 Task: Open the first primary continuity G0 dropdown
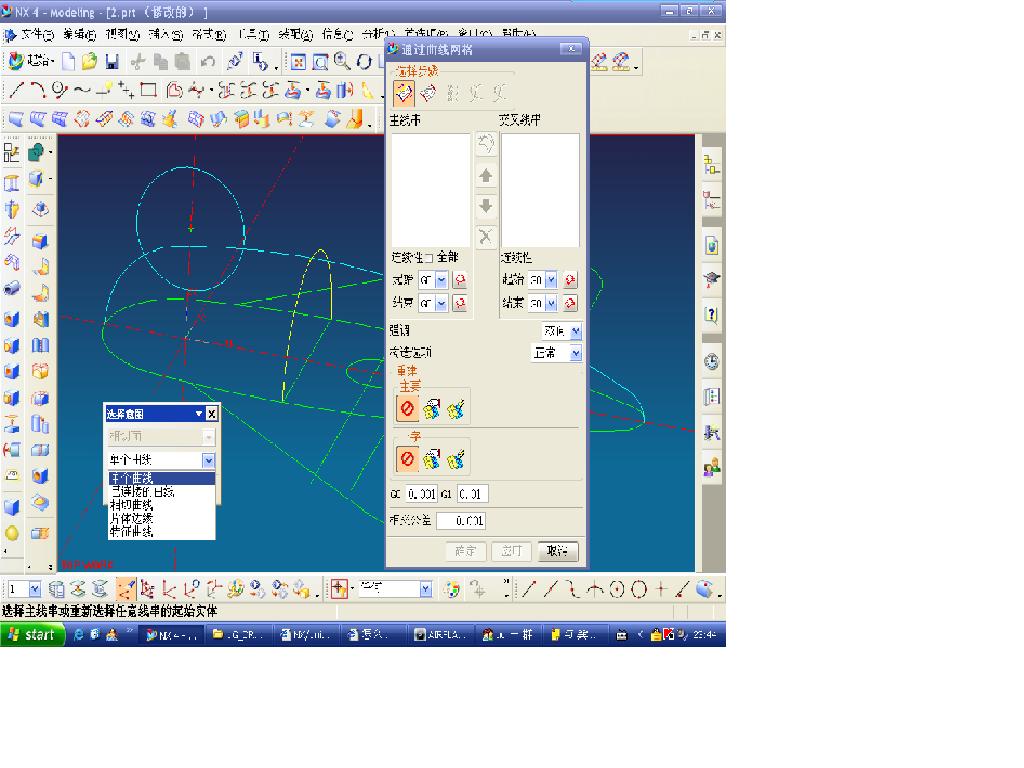click(441, 280)
